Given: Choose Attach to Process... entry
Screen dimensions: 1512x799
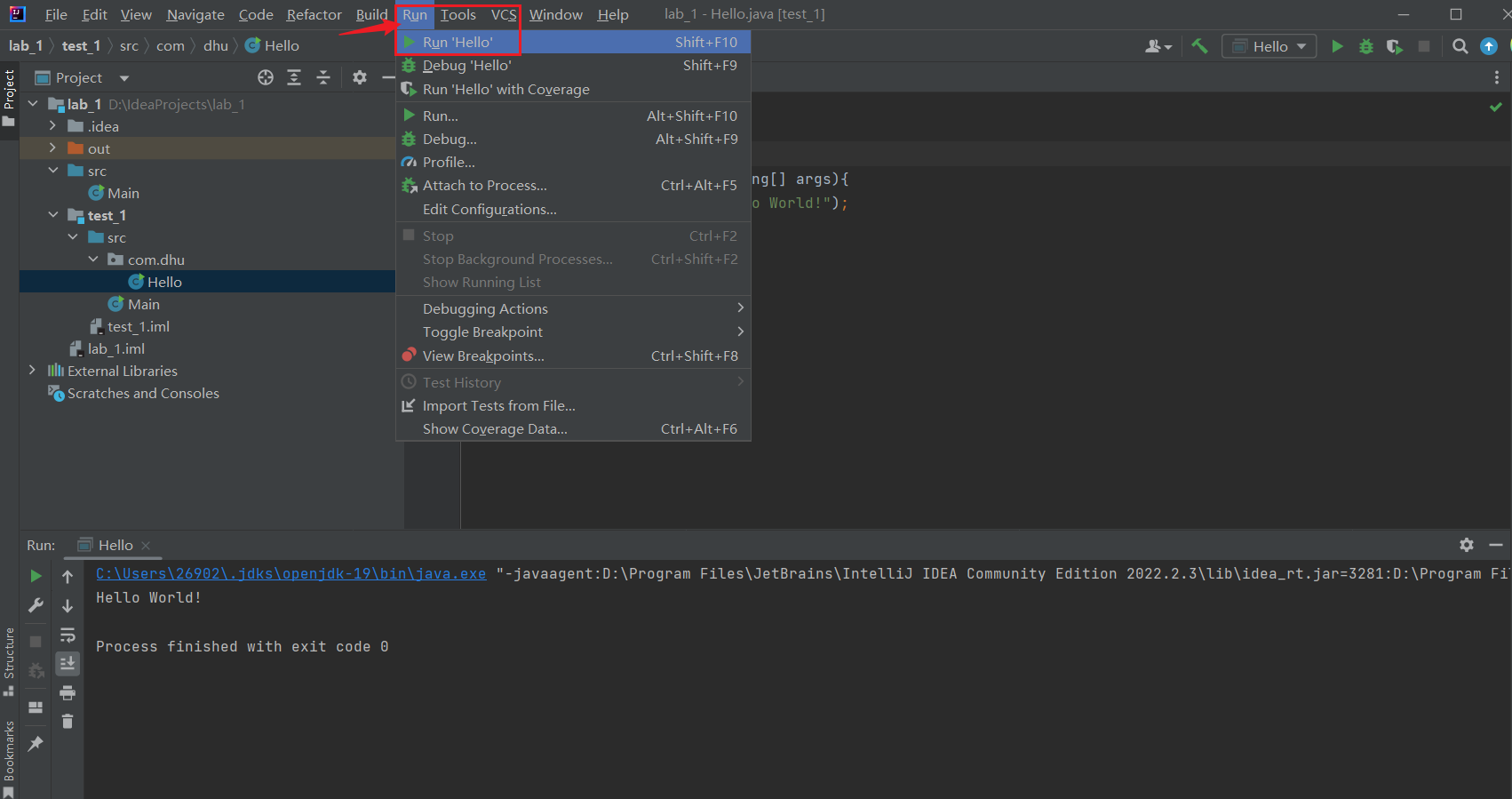Looking at the screenshot, I should [573, 185].
